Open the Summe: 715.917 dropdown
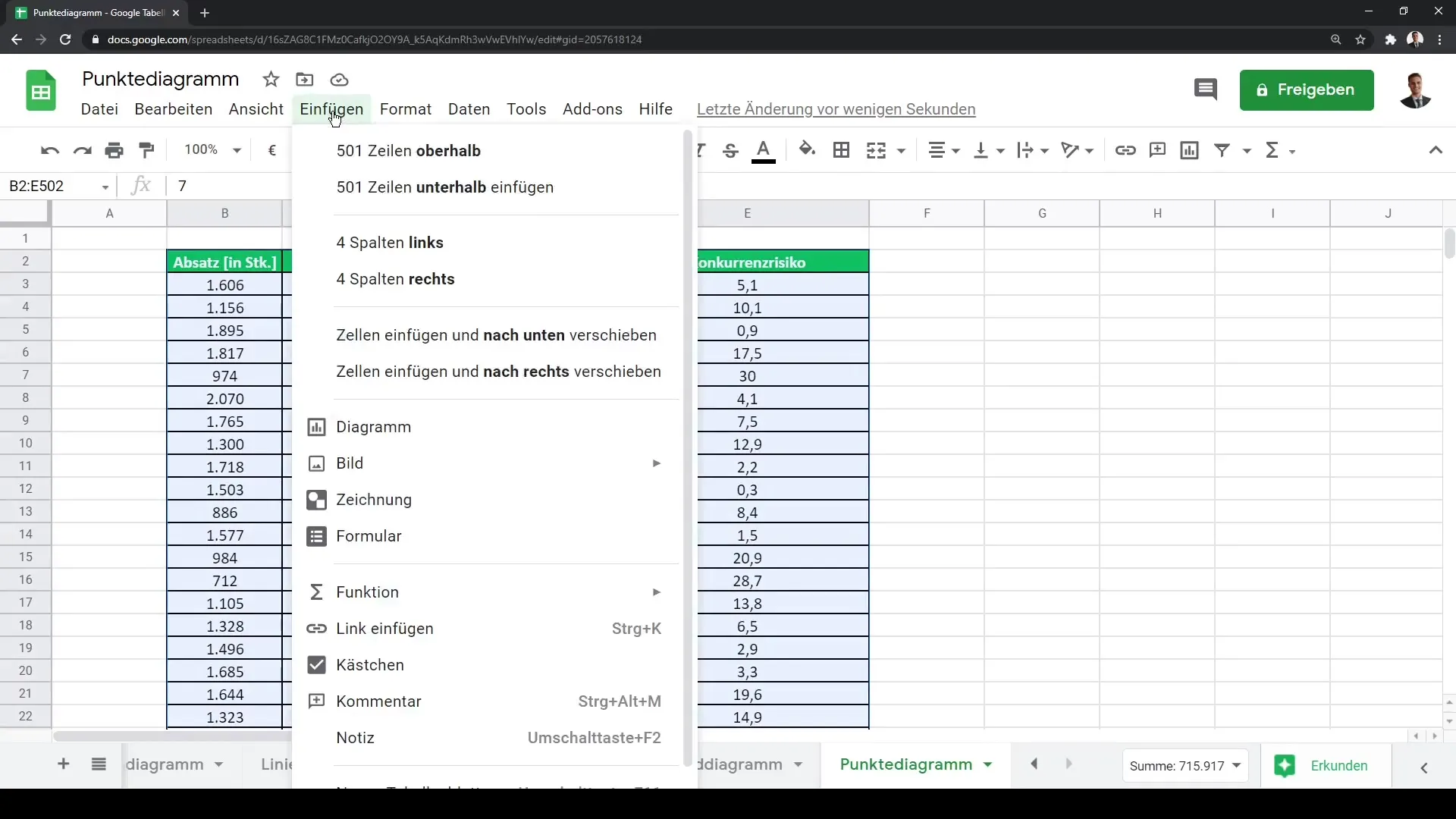Viewport: 1456px width, 819px height. tap(1185, 766)
